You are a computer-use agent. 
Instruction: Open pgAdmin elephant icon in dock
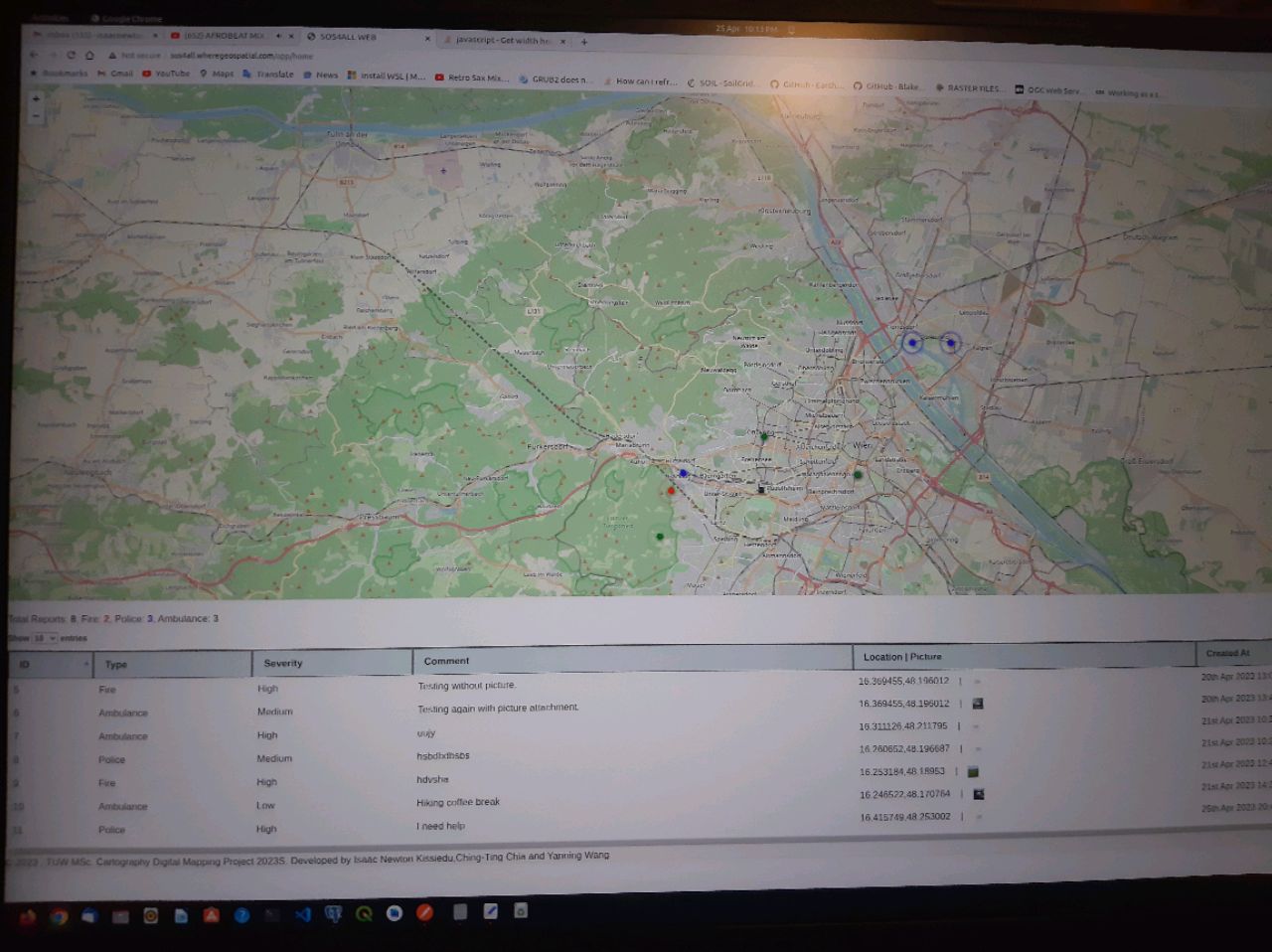click(x=334, y=914)
